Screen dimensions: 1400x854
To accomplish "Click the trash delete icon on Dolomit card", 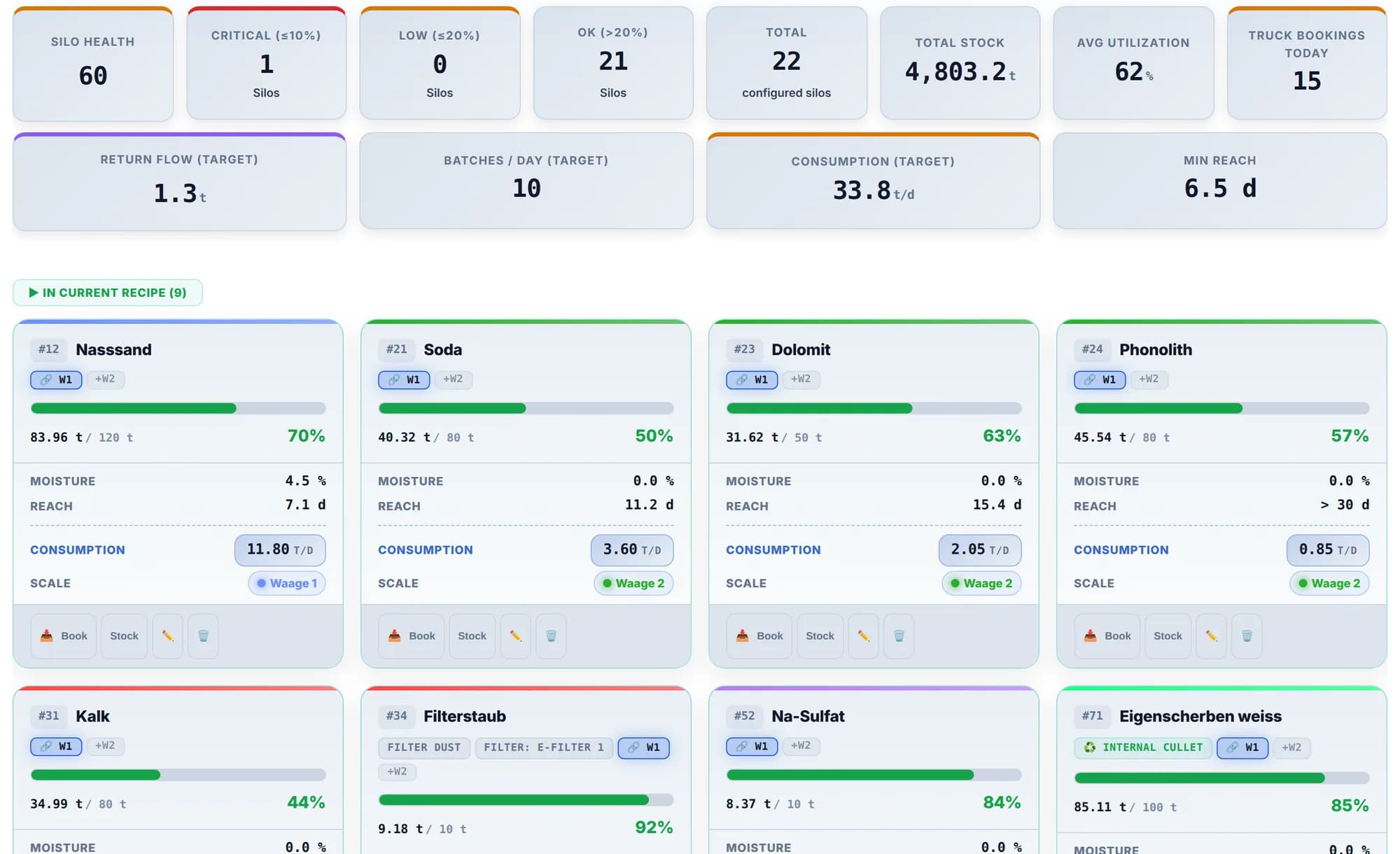I will pos(899,636).
